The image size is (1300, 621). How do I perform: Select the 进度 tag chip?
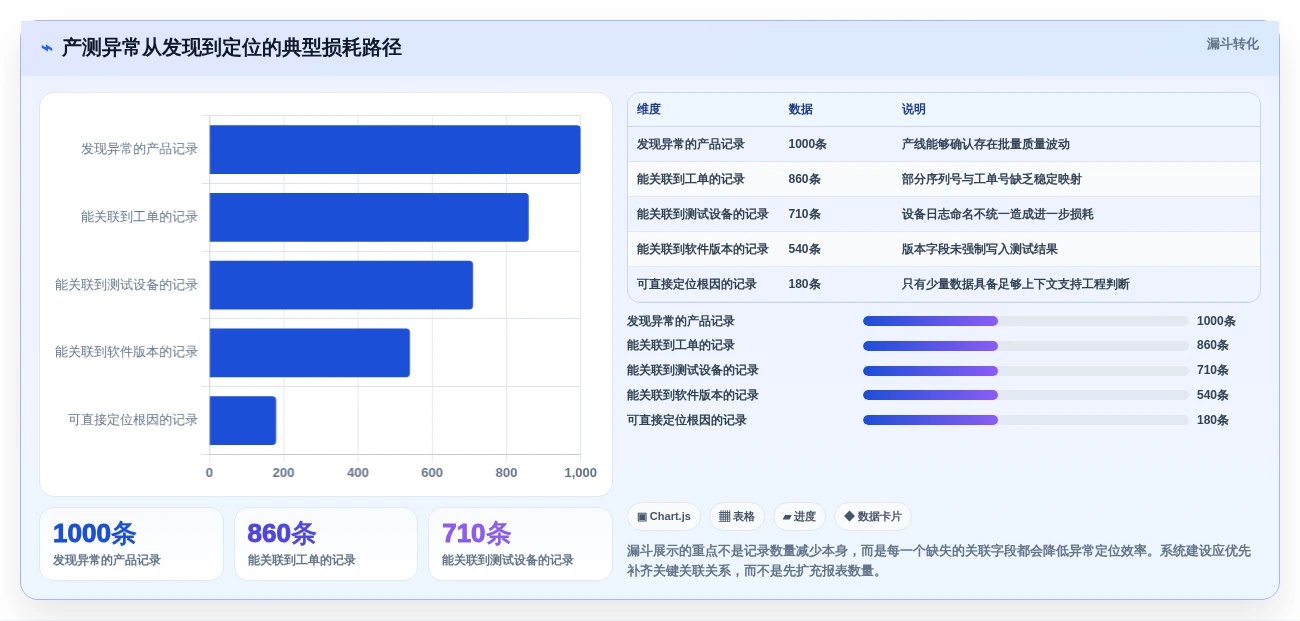click(x=799, y=516)
